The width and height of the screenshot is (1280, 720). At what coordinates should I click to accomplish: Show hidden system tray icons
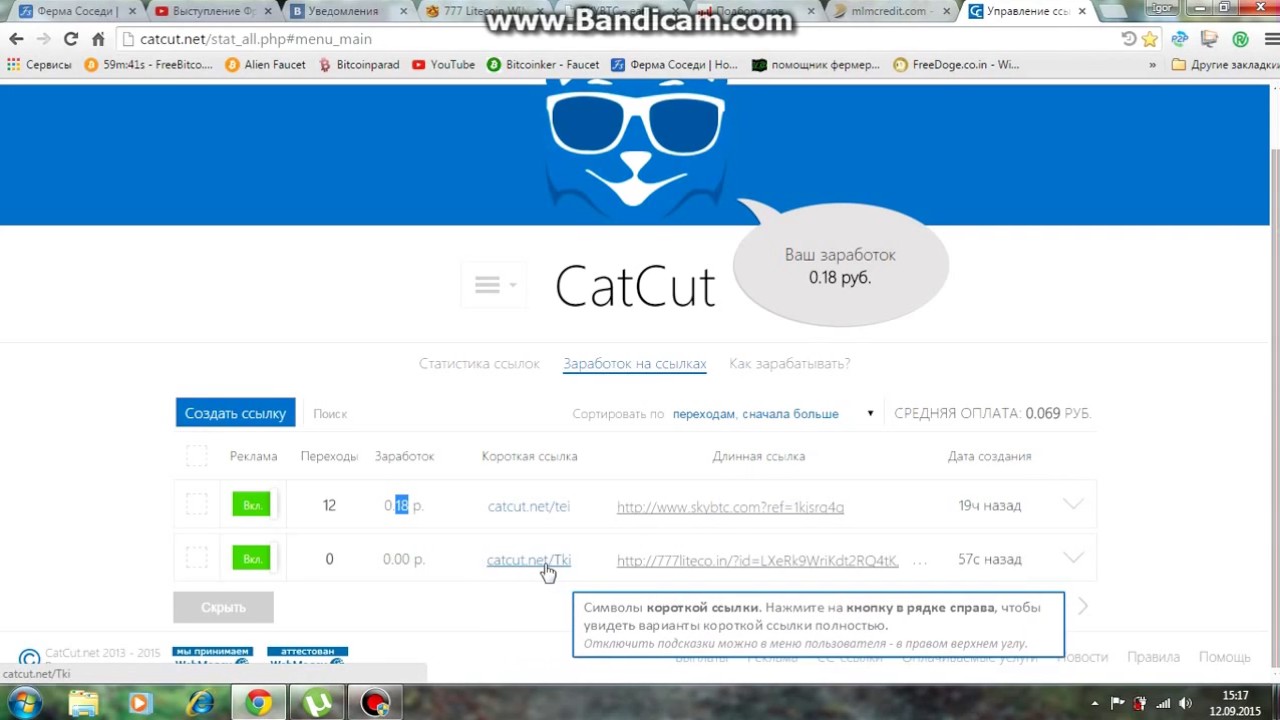pos(1094,703)
